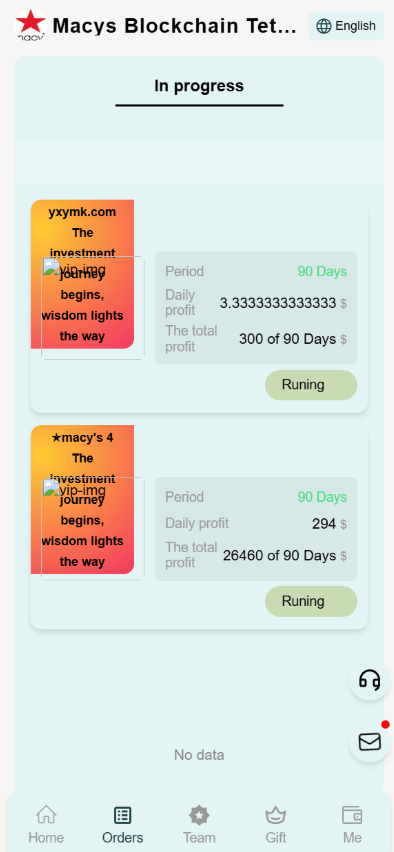
Task: Open the Team badge icon
Action: [x=199, y=815]
